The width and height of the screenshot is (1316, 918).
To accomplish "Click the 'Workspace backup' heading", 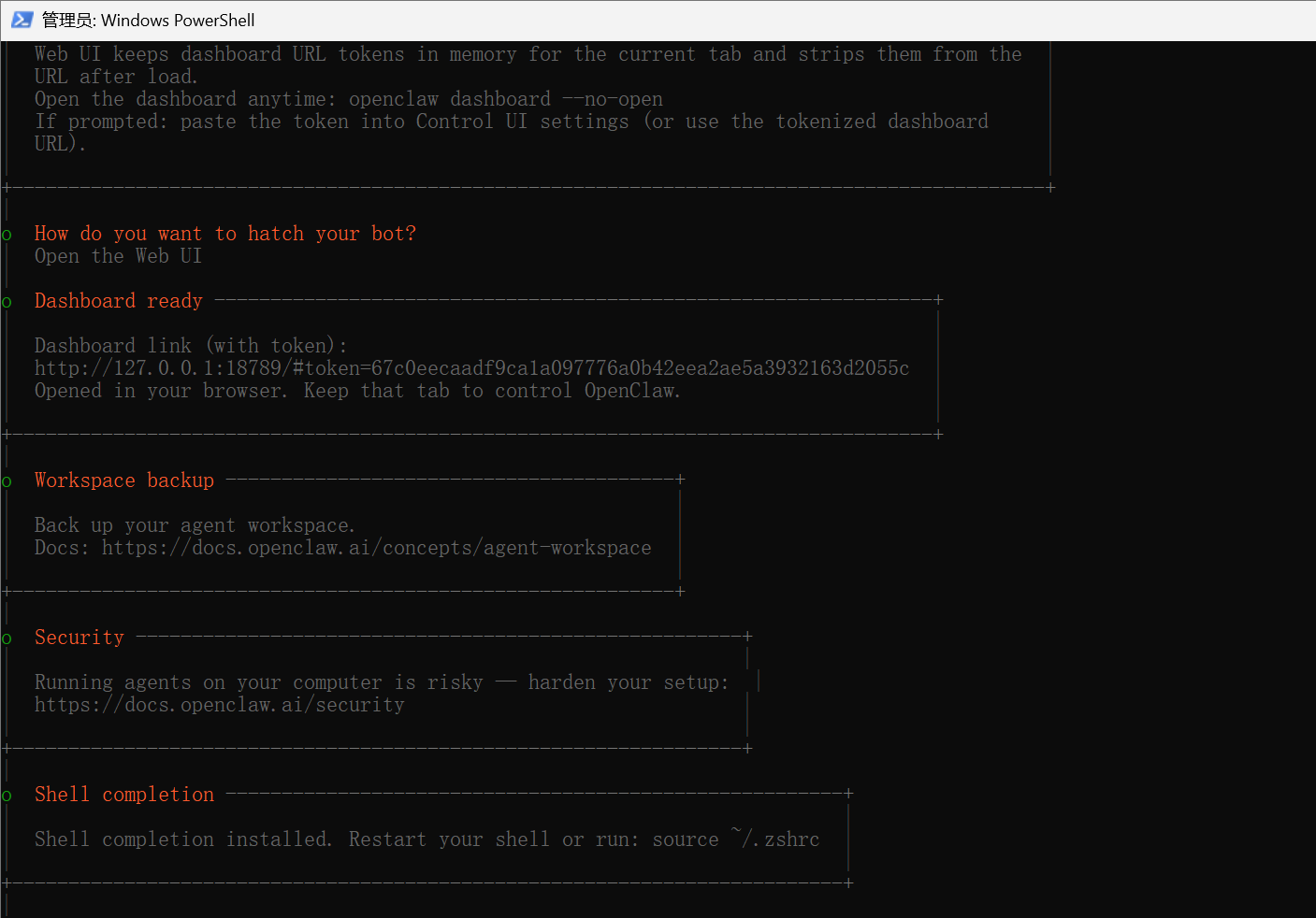I will (x=124, y=481).
